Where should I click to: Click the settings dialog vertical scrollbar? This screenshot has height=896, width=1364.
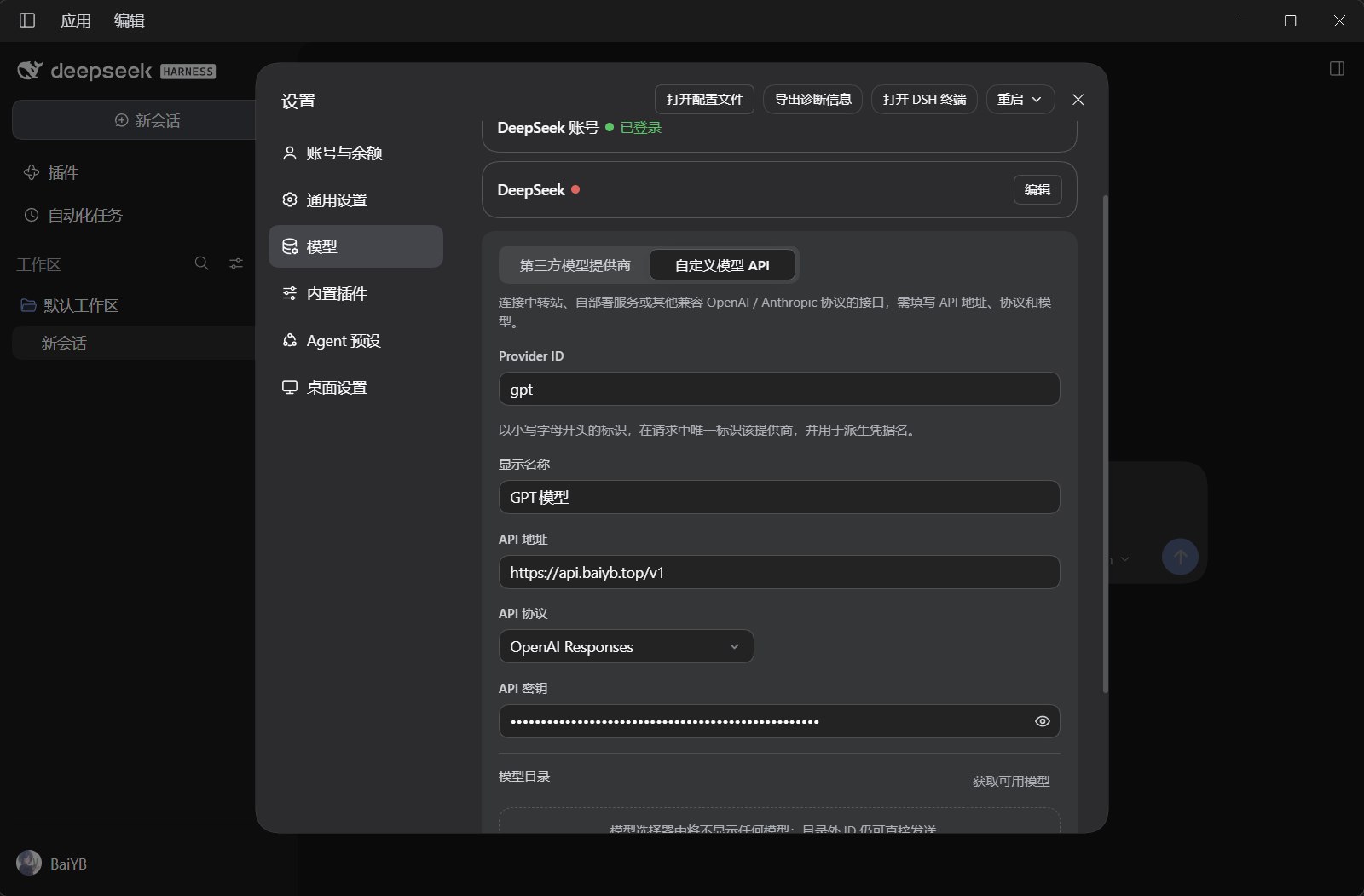tap(1106, 443)
